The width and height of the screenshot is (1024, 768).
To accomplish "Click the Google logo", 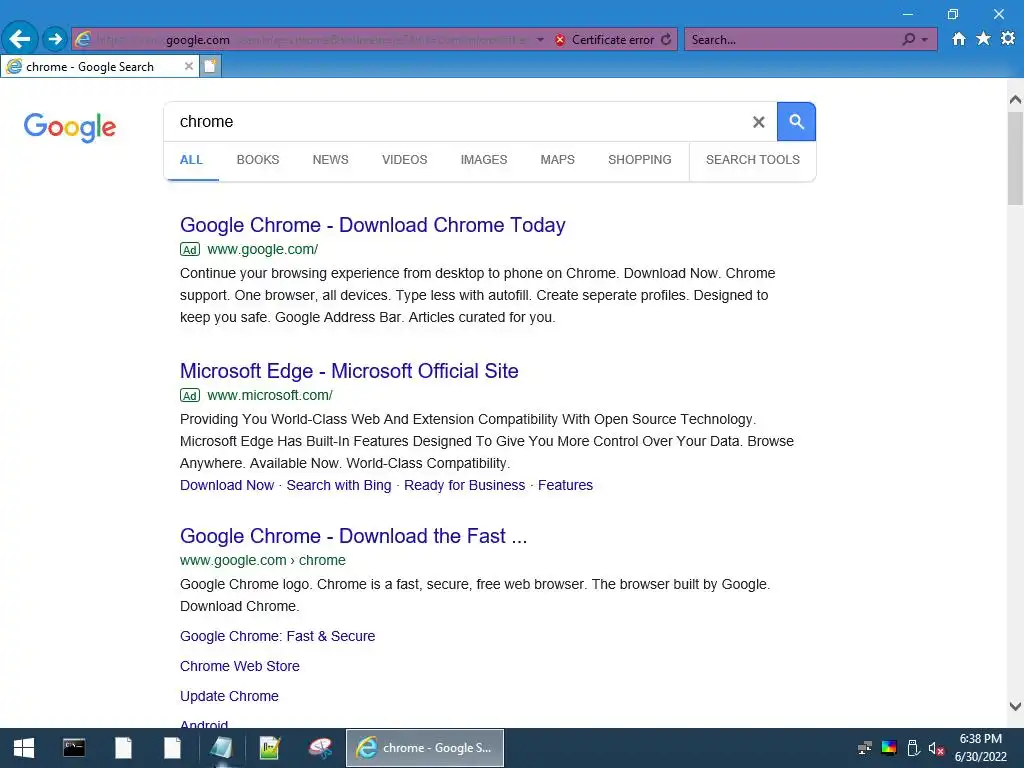I will click(70, 126).
